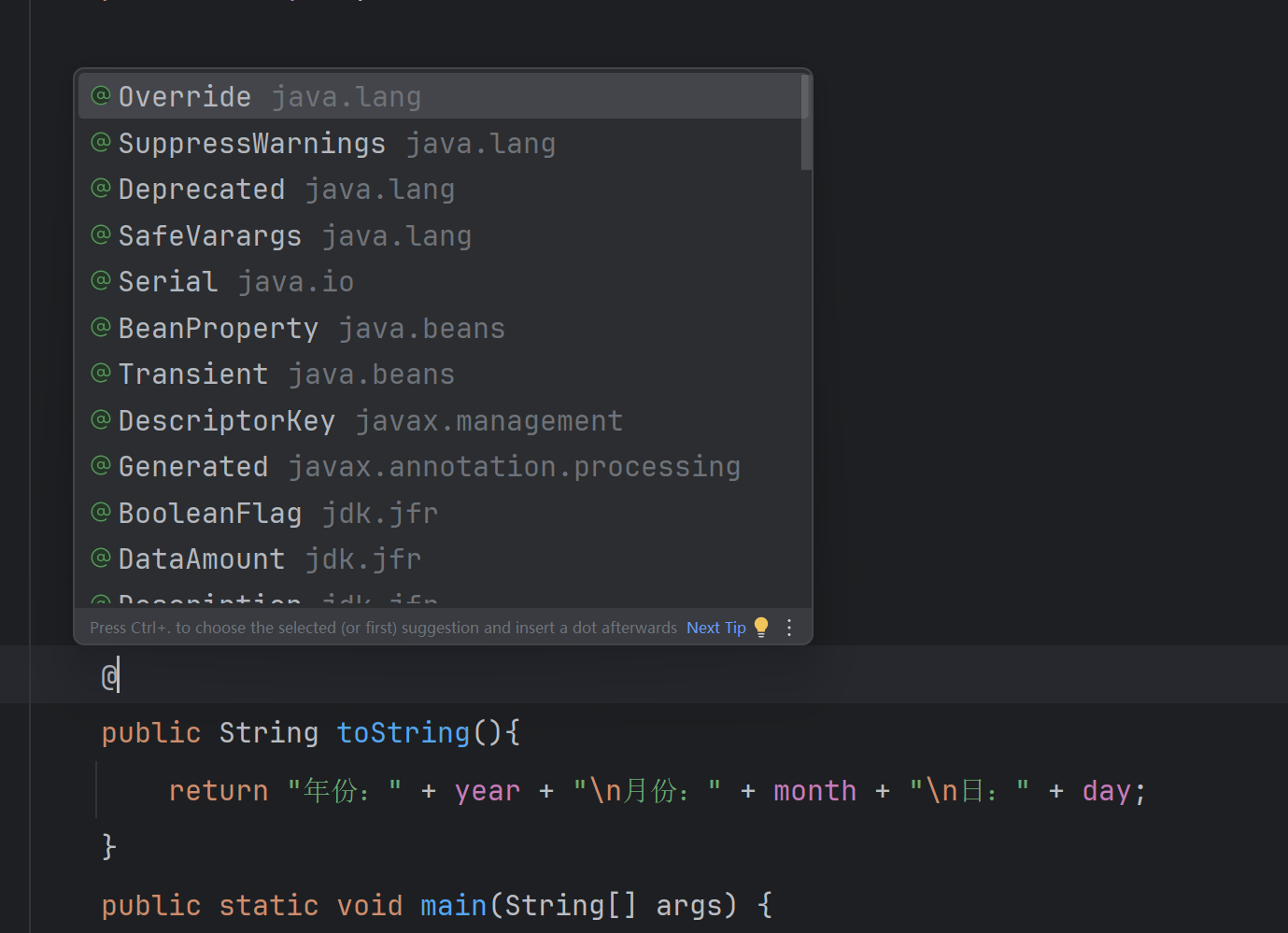1288x933 pixels.
Task: Click the year variable in return statement
Action: (x=488, y=791)
